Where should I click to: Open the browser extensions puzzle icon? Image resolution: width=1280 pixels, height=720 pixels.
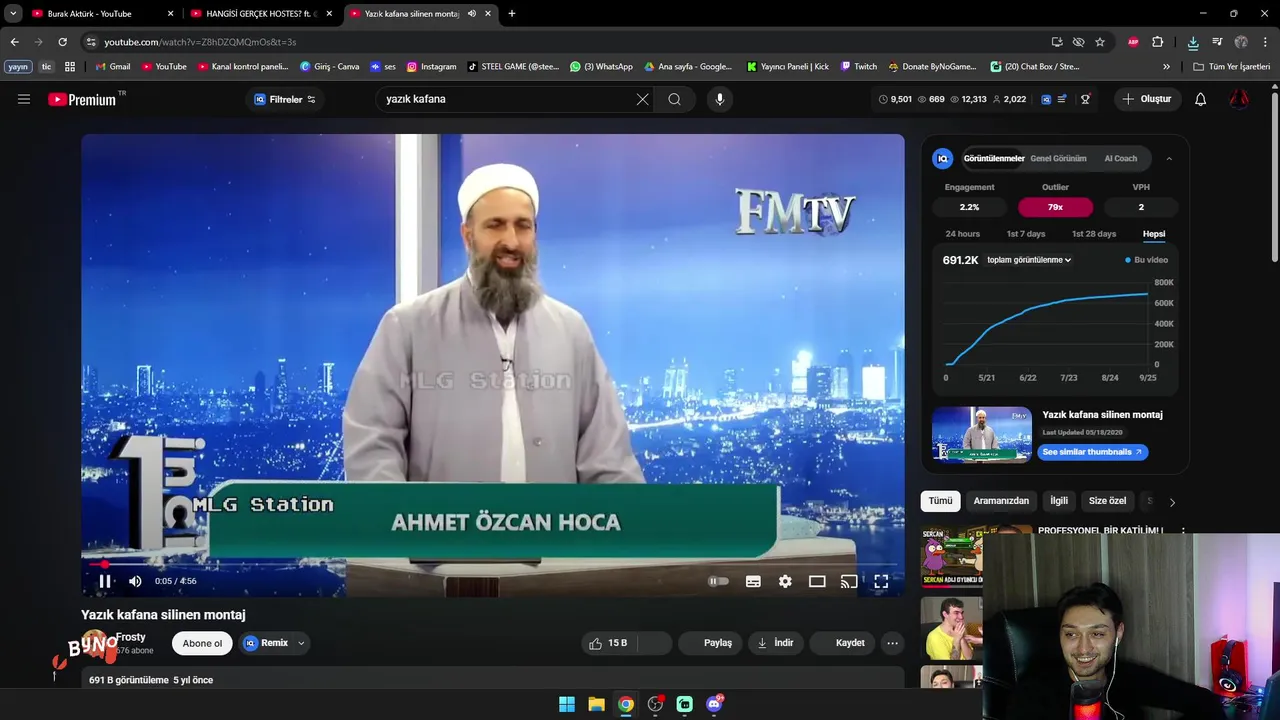click(x=1158, y=42)
